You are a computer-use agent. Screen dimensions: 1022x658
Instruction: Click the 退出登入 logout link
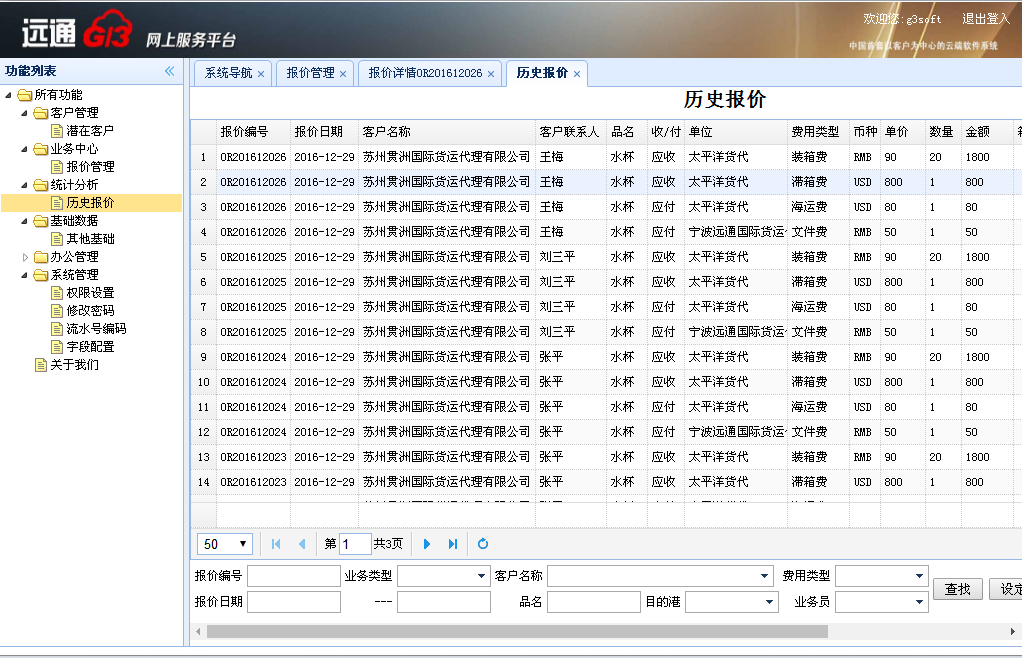[x=986, y=19]
